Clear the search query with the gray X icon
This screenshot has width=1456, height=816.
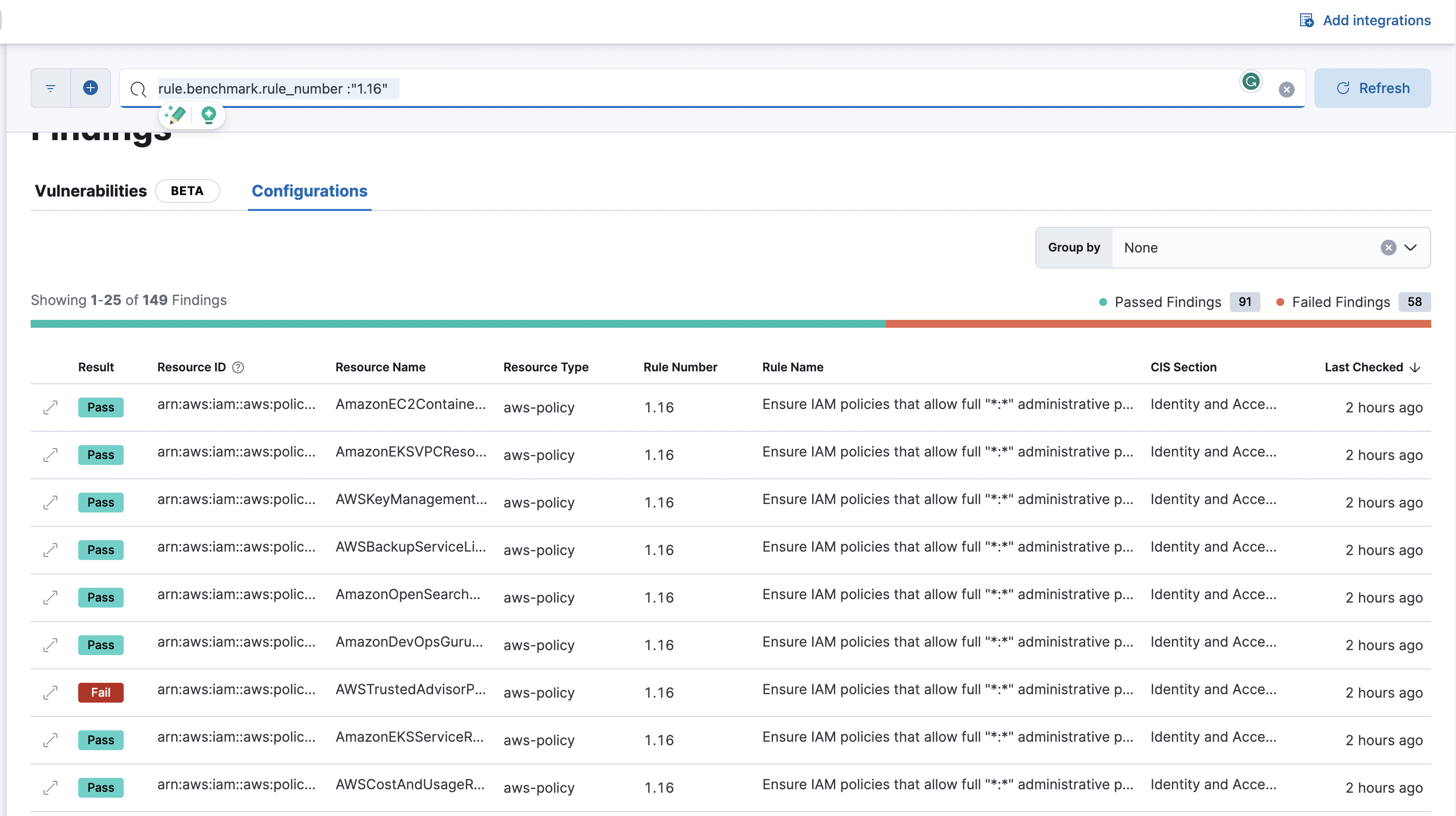(1286, 89)
